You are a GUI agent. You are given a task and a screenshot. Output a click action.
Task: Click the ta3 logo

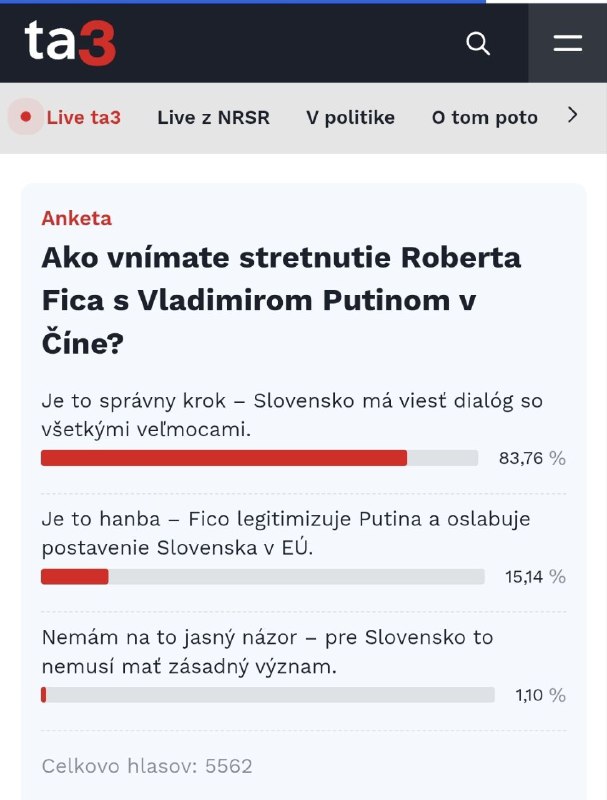[70, 42]
